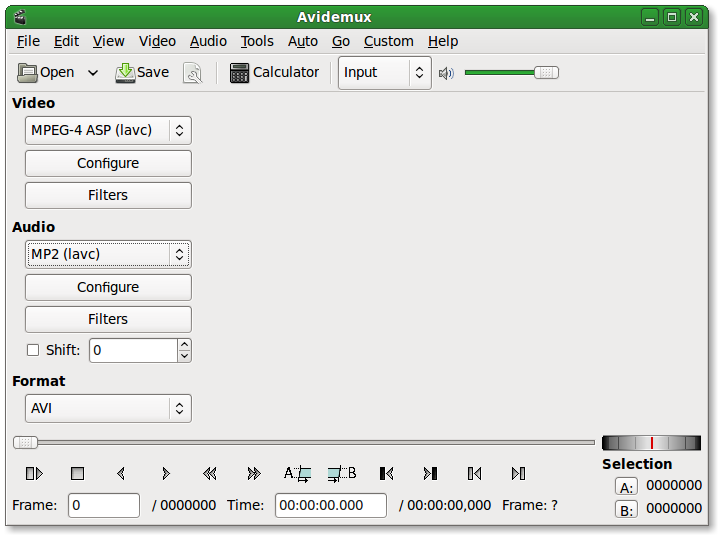The height and width of the screenshot is (535, 718).
Task: Click the Time input field
Action: click(331, 505)
